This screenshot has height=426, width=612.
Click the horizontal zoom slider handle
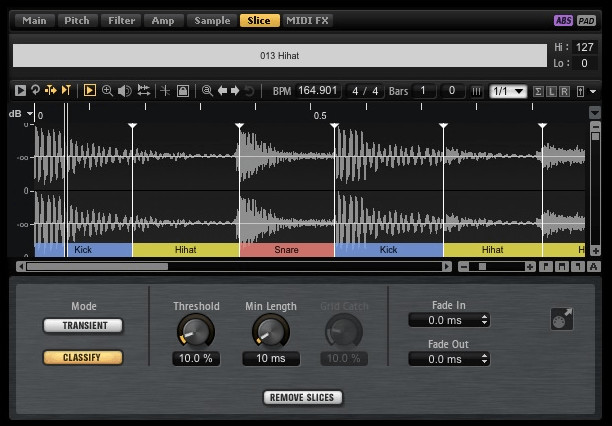[482, 267]
